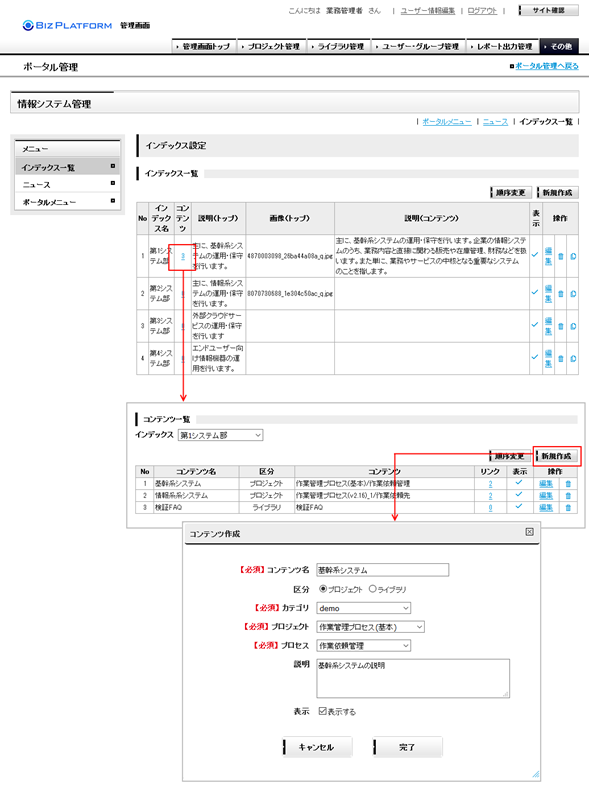Image resolution: width=589 pixels, height=796 pixels.
Task: Copy the 第1システム部 index row
Action: tap(573, 256)
